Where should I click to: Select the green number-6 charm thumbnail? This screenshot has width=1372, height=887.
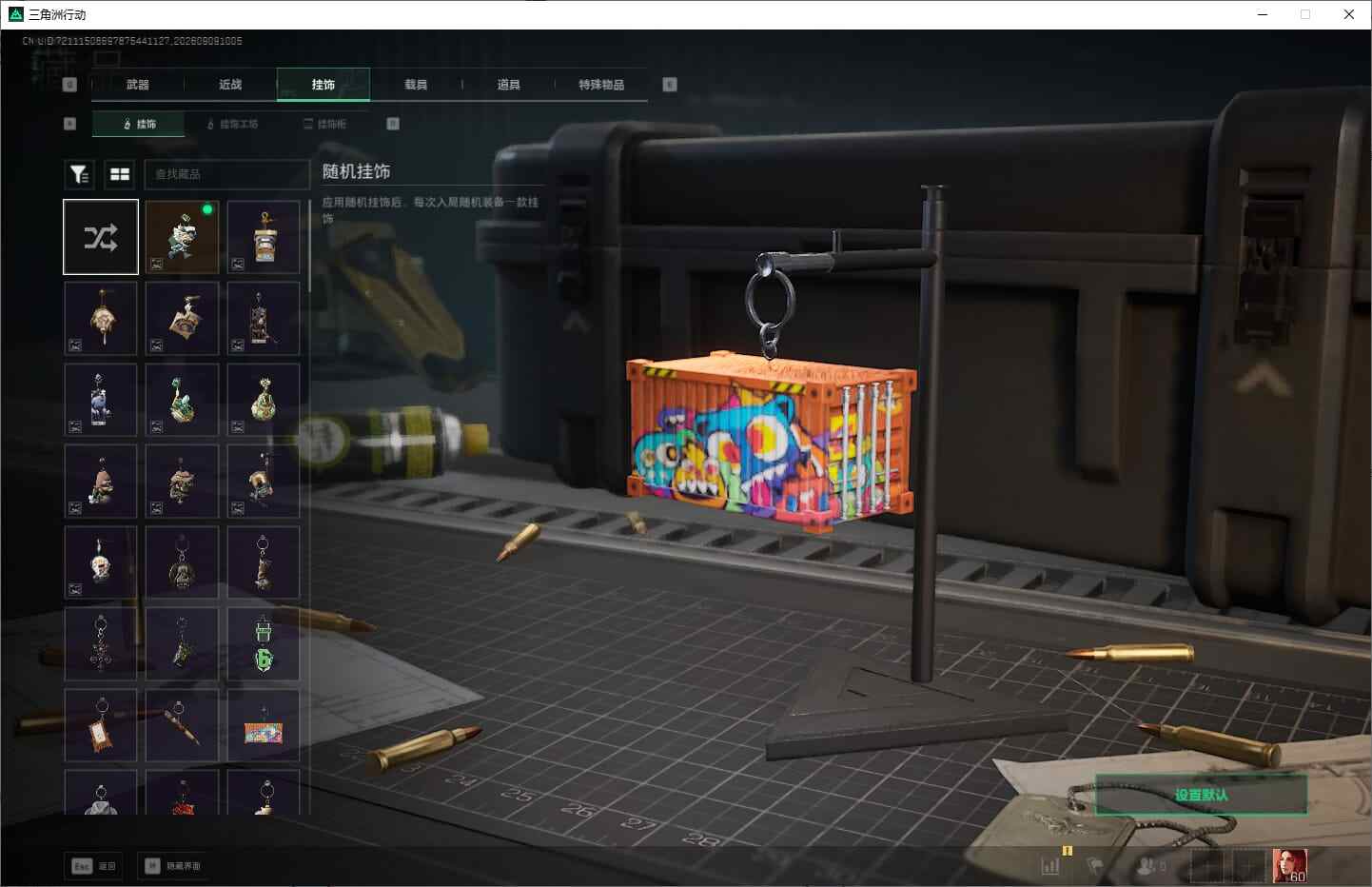coord(264,645)
